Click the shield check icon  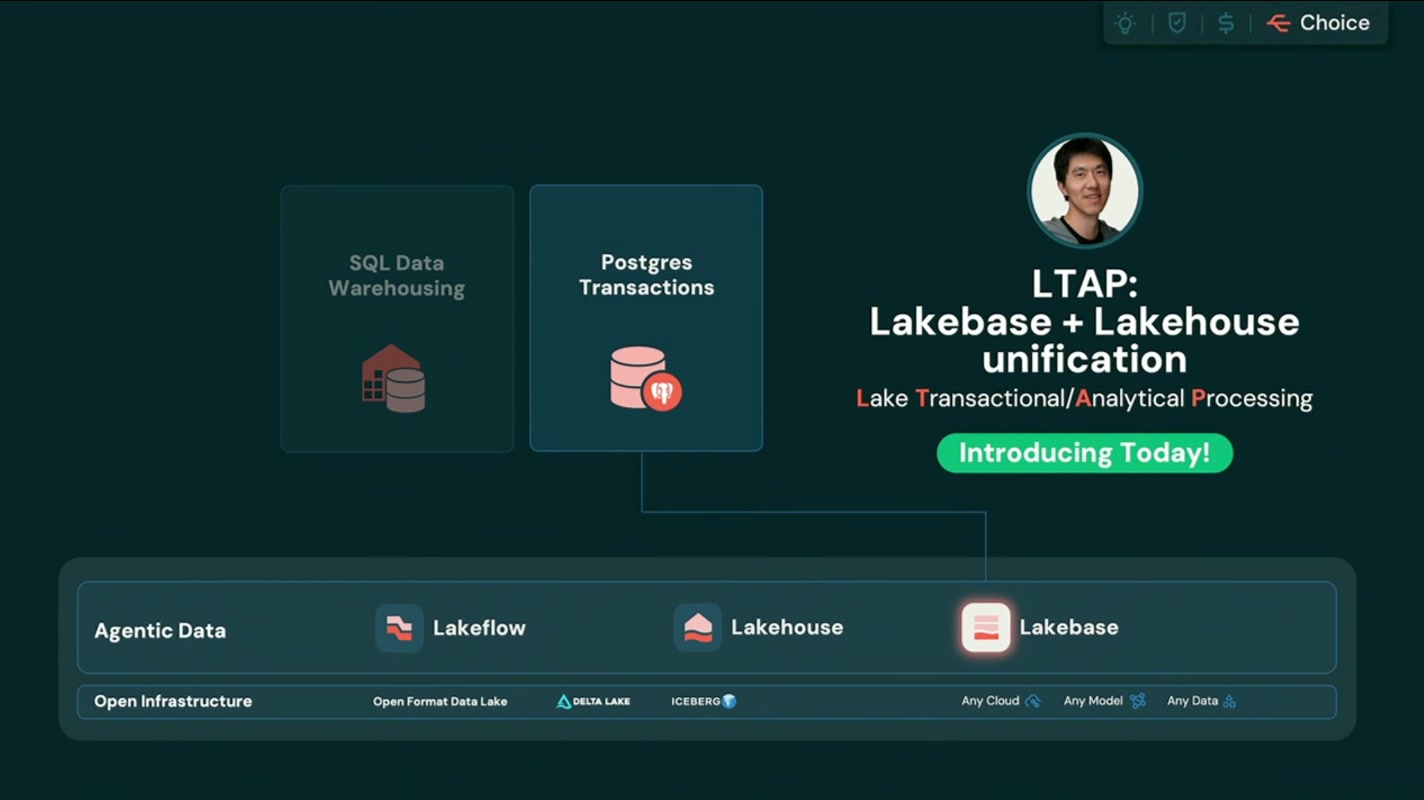(x=1177, y=23)
